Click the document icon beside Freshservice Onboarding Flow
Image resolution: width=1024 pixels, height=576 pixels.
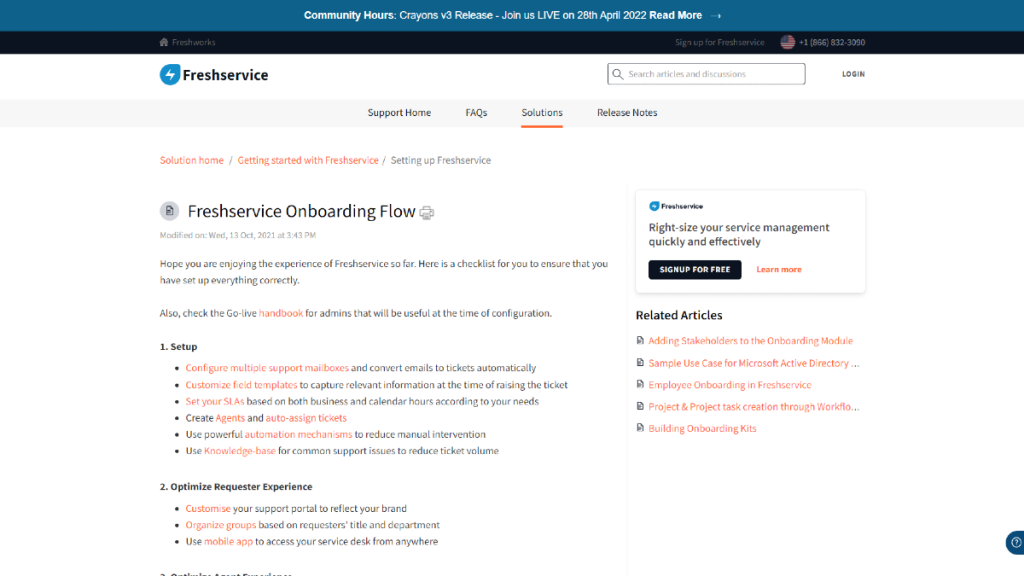click(x=169, y=211)
